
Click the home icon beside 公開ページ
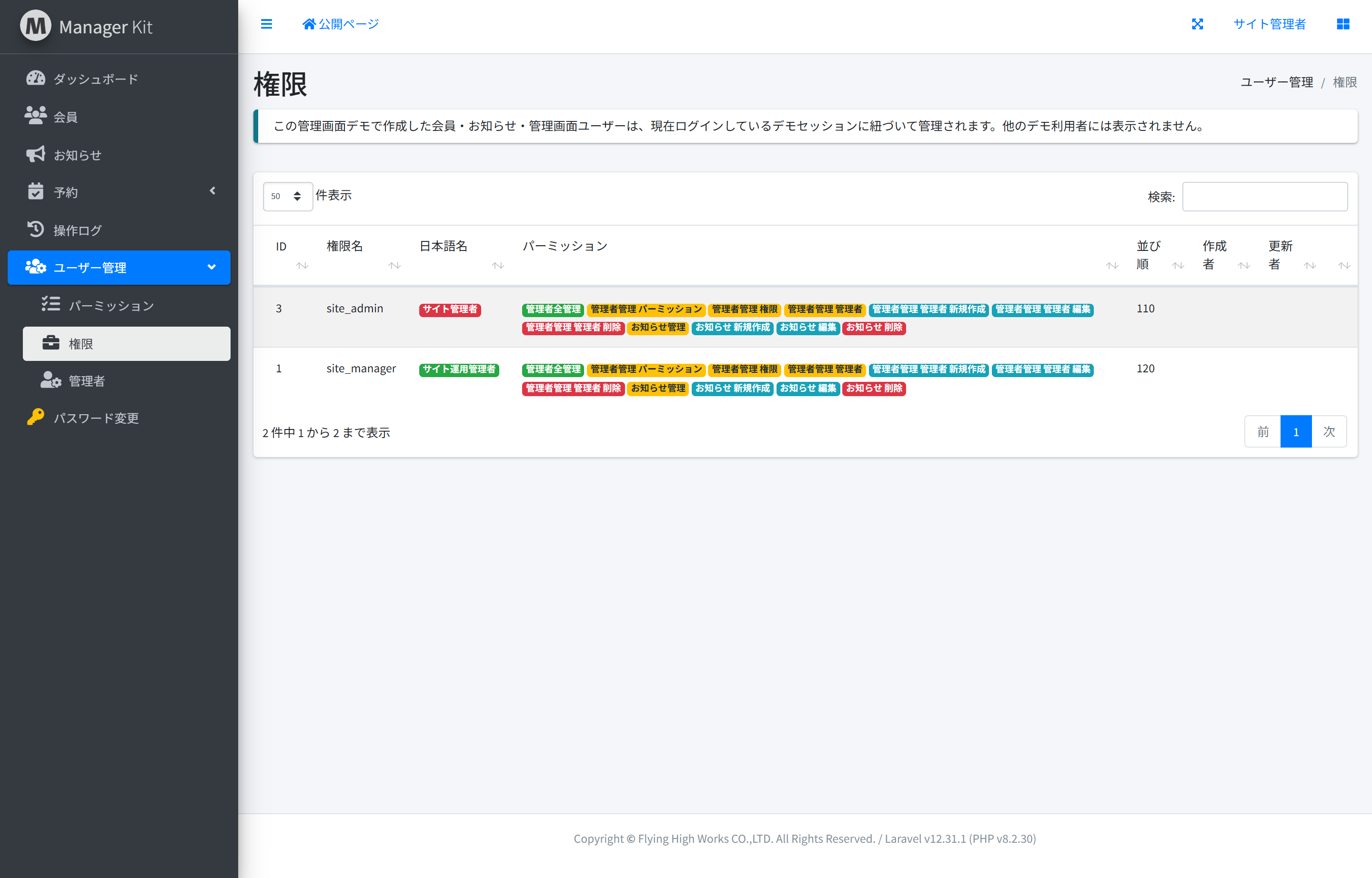click(x=309, y=24)
